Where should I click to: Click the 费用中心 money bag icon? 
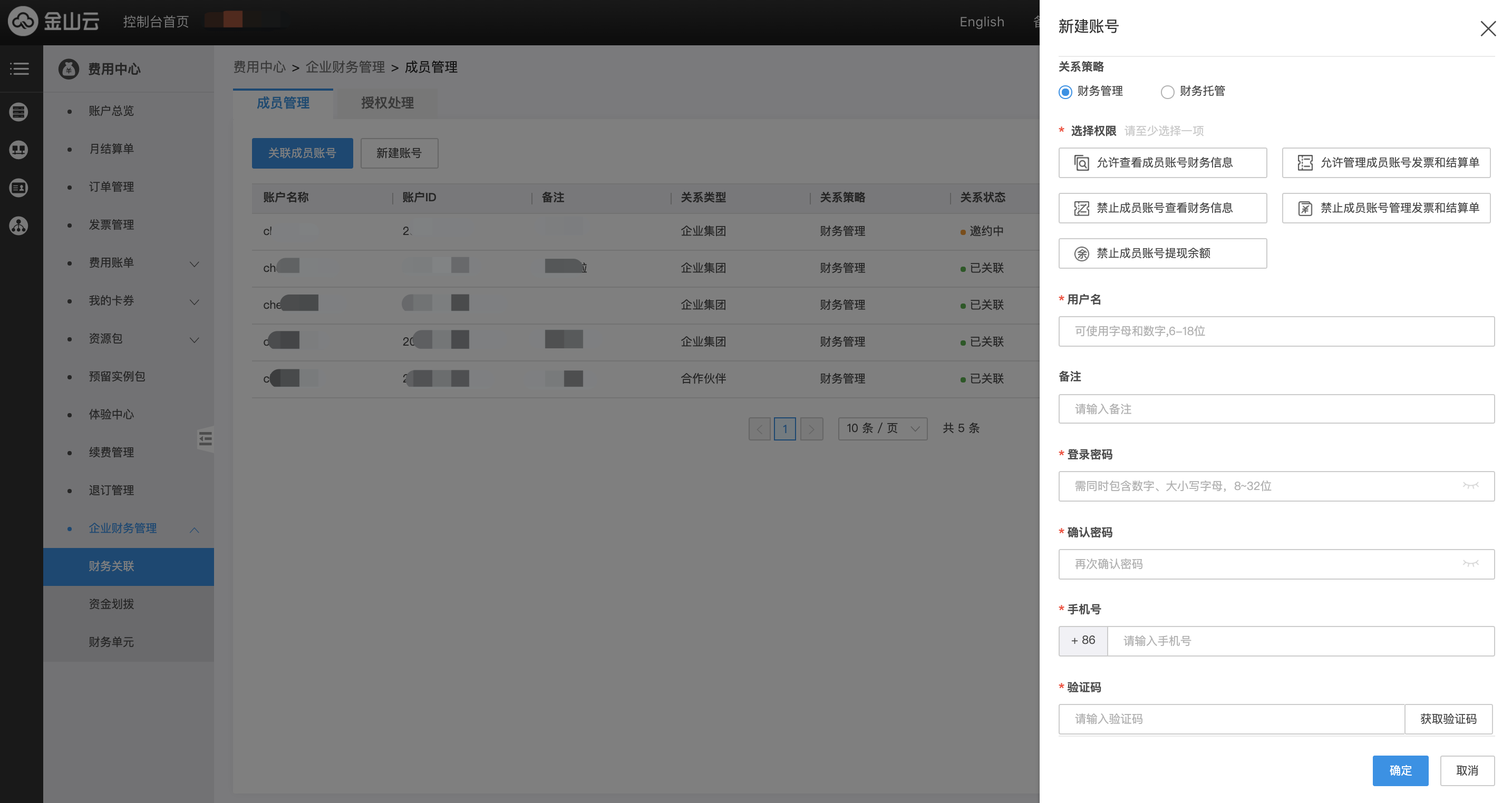pos(69,68)
